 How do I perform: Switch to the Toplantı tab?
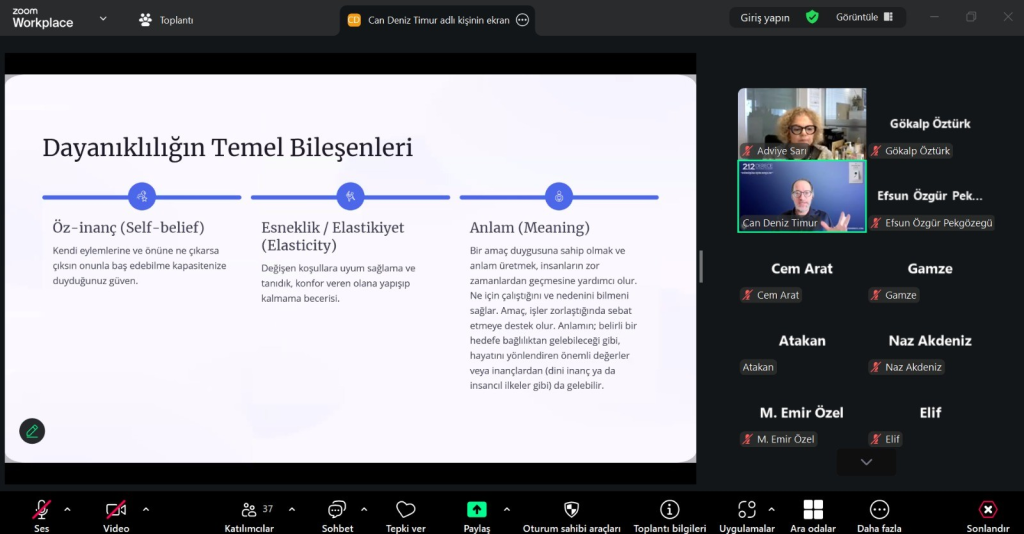click(166, 20)
